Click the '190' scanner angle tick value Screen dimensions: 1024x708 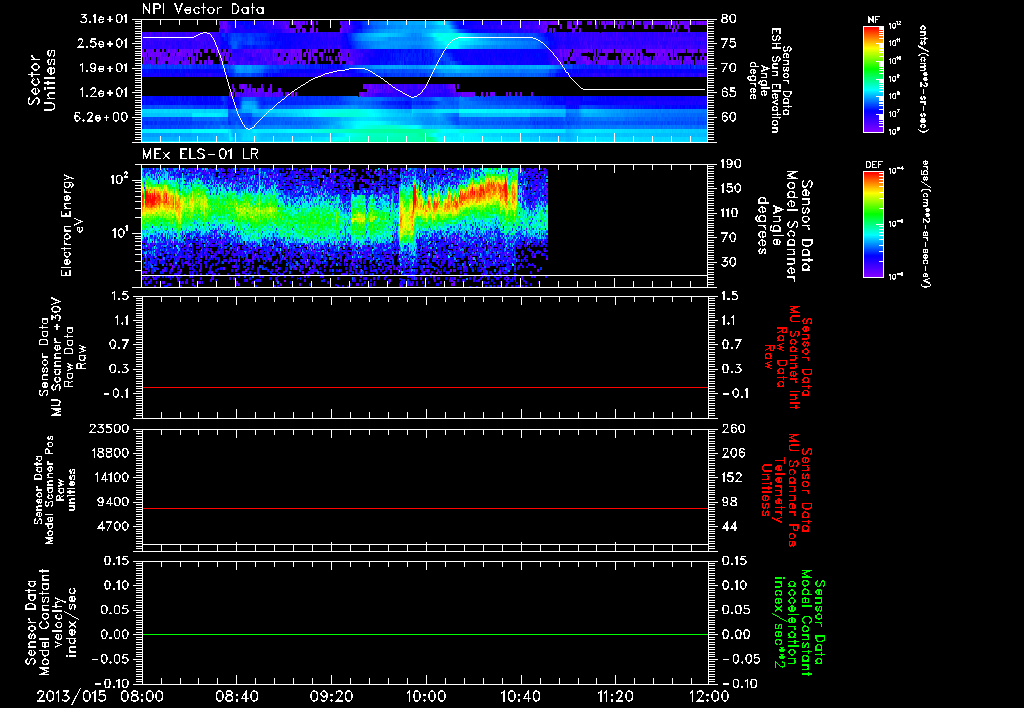coord(732,164)
